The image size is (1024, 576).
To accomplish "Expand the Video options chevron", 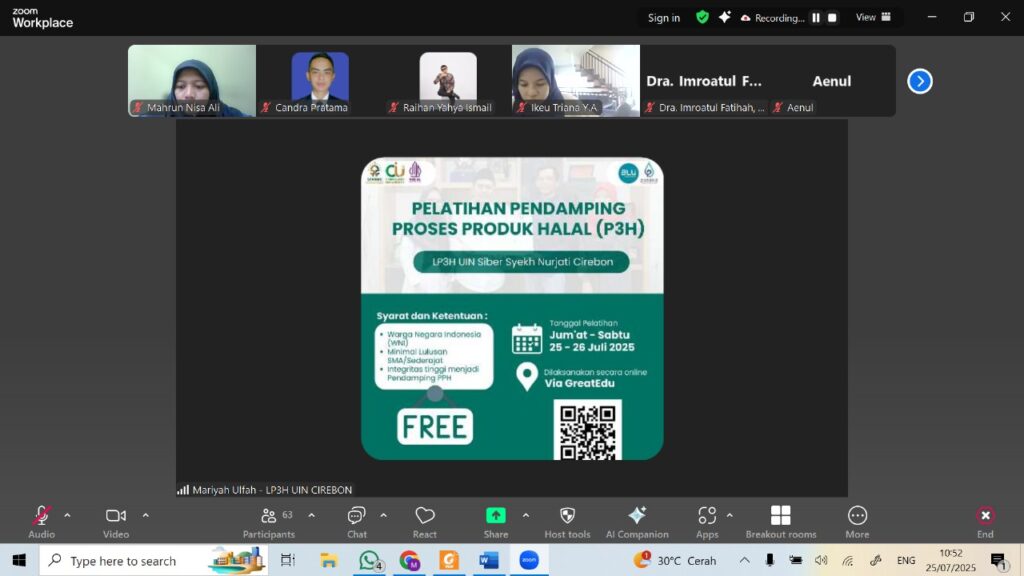I will (x=145, y=516).
